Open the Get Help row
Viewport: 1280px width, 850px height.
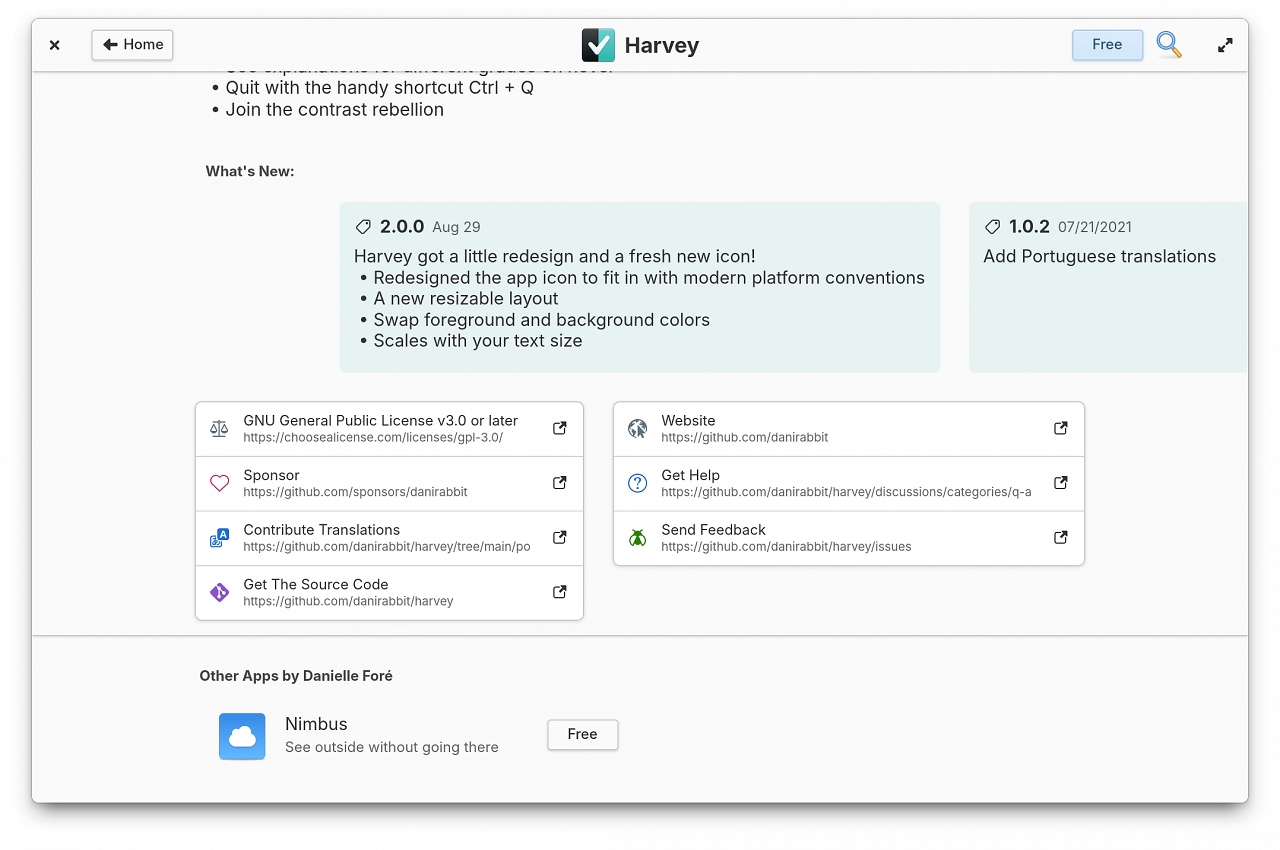(x=848, y=484)
